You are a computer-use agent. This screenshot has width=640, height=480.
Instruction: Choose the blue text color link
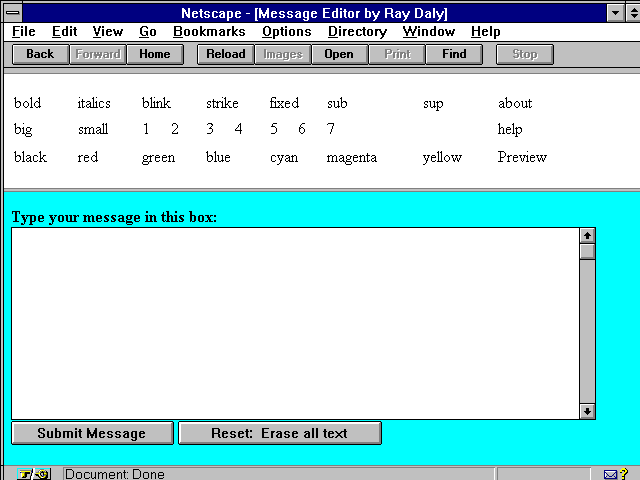point(218,157)
